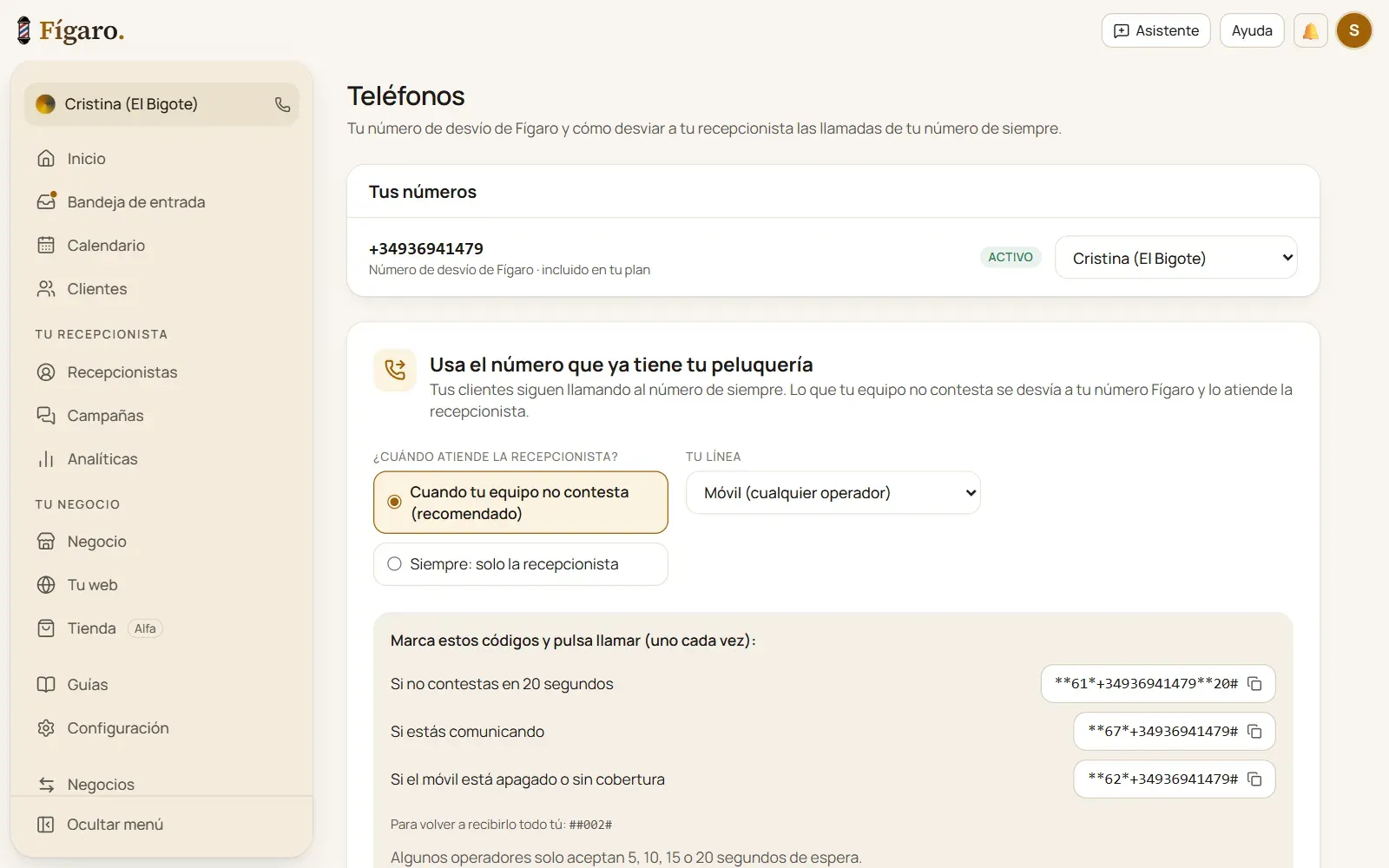Viewport: 1389px width, 868px height.
Task: Copy the **67* busy forwarding code
Action: 1254,732
